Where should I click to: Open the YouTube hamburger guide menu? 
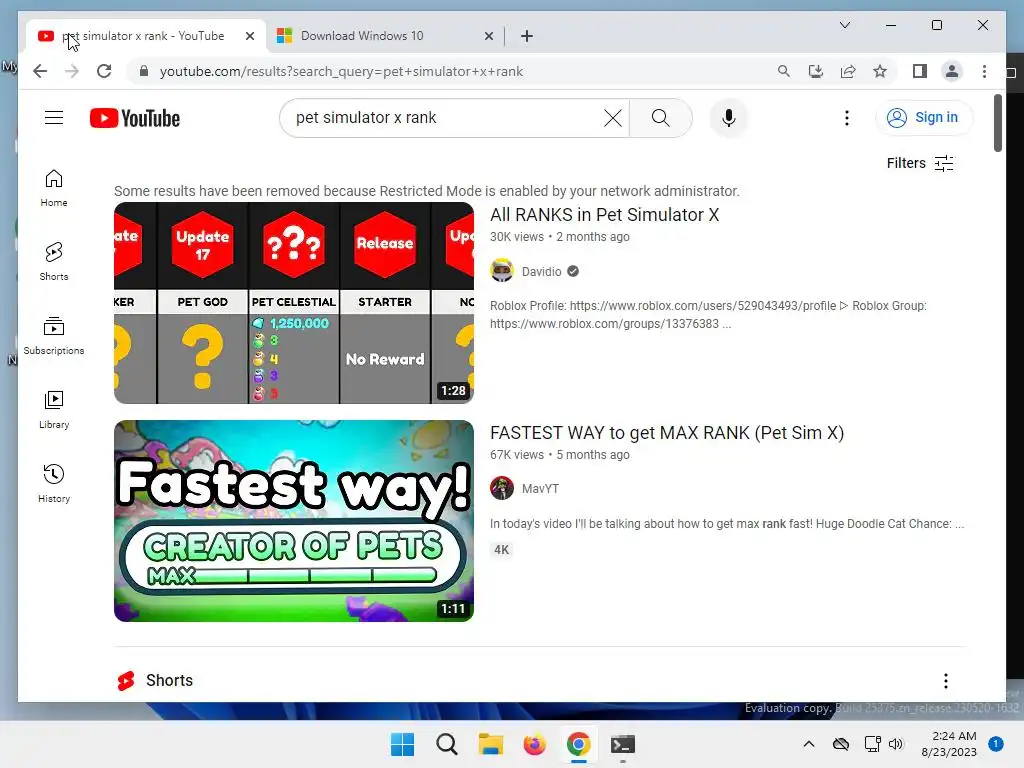click(x=54, y=118)
